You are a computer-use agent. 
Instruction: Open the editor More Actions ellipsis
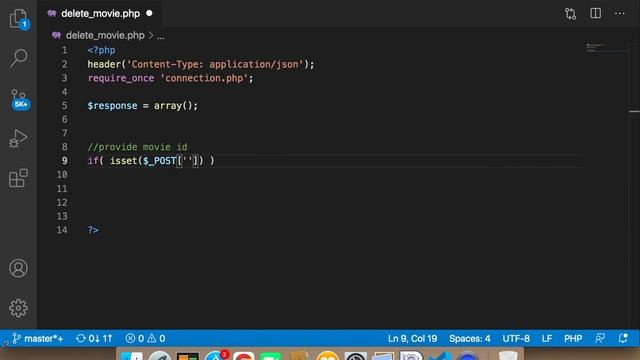coord(620,13)
